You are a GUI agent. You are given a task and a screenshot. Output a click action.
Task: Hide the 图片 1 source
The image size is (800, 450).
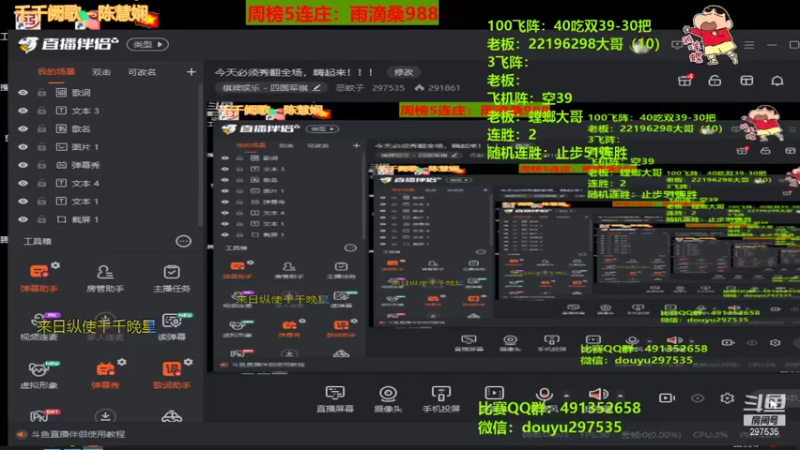tap(23, 147)
